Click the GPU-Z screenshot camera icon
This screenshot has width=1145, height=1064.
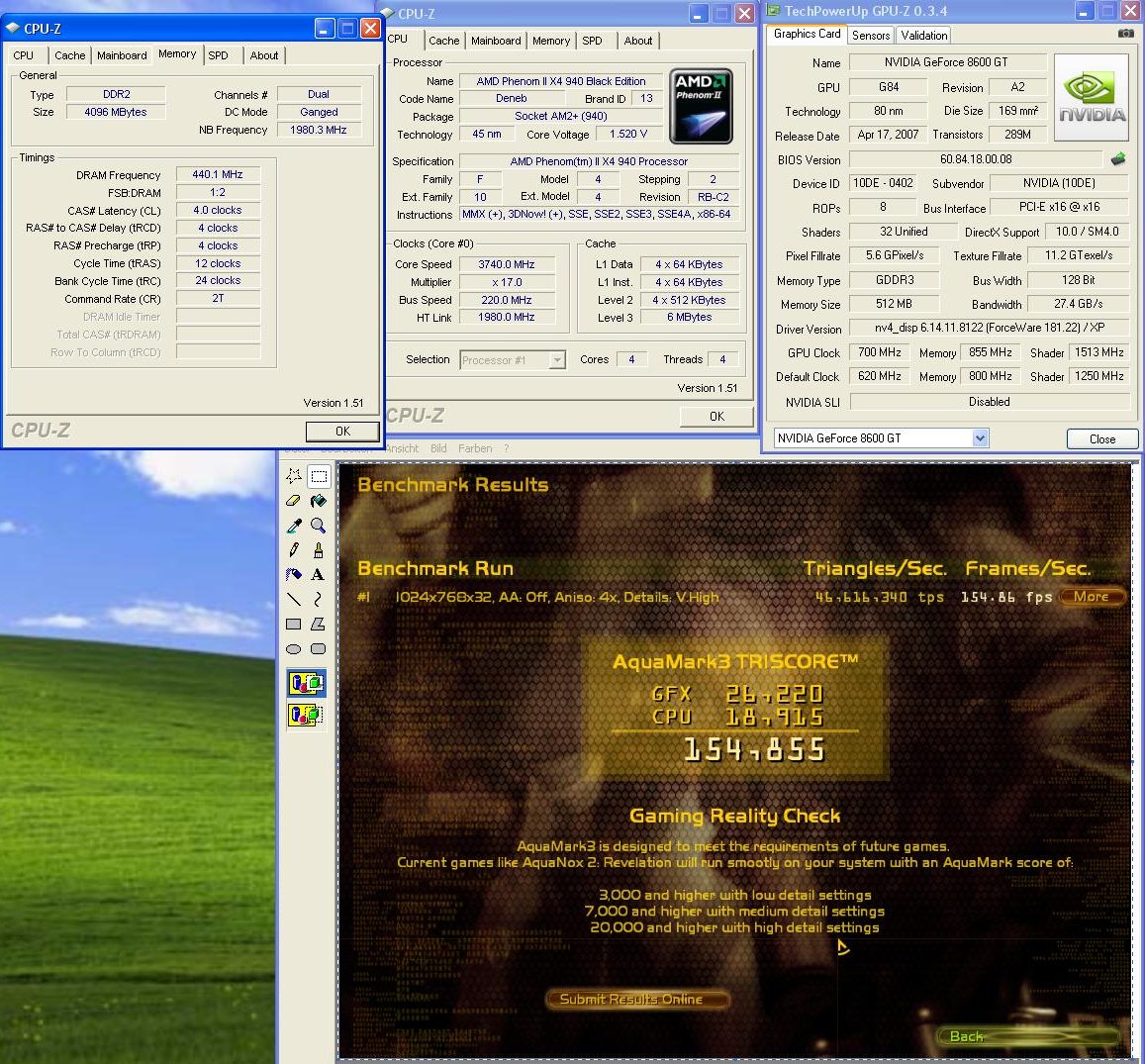(1126, 33)
